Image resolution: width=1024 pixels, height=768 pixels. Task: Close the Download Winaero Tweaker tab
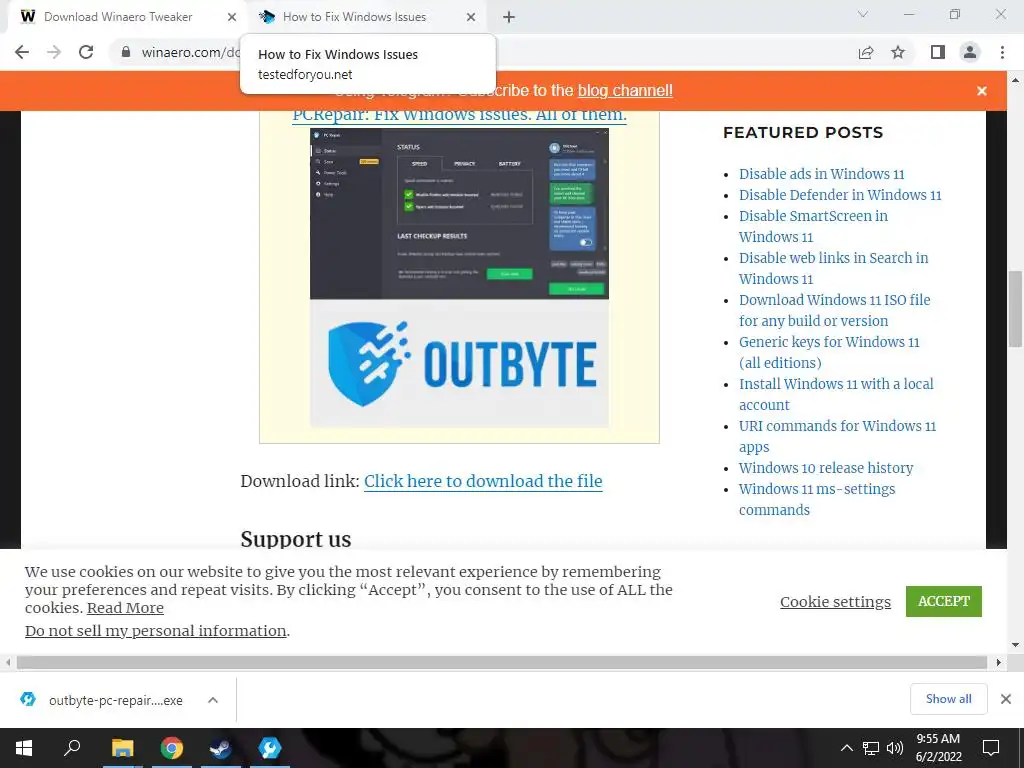(232, 17)
